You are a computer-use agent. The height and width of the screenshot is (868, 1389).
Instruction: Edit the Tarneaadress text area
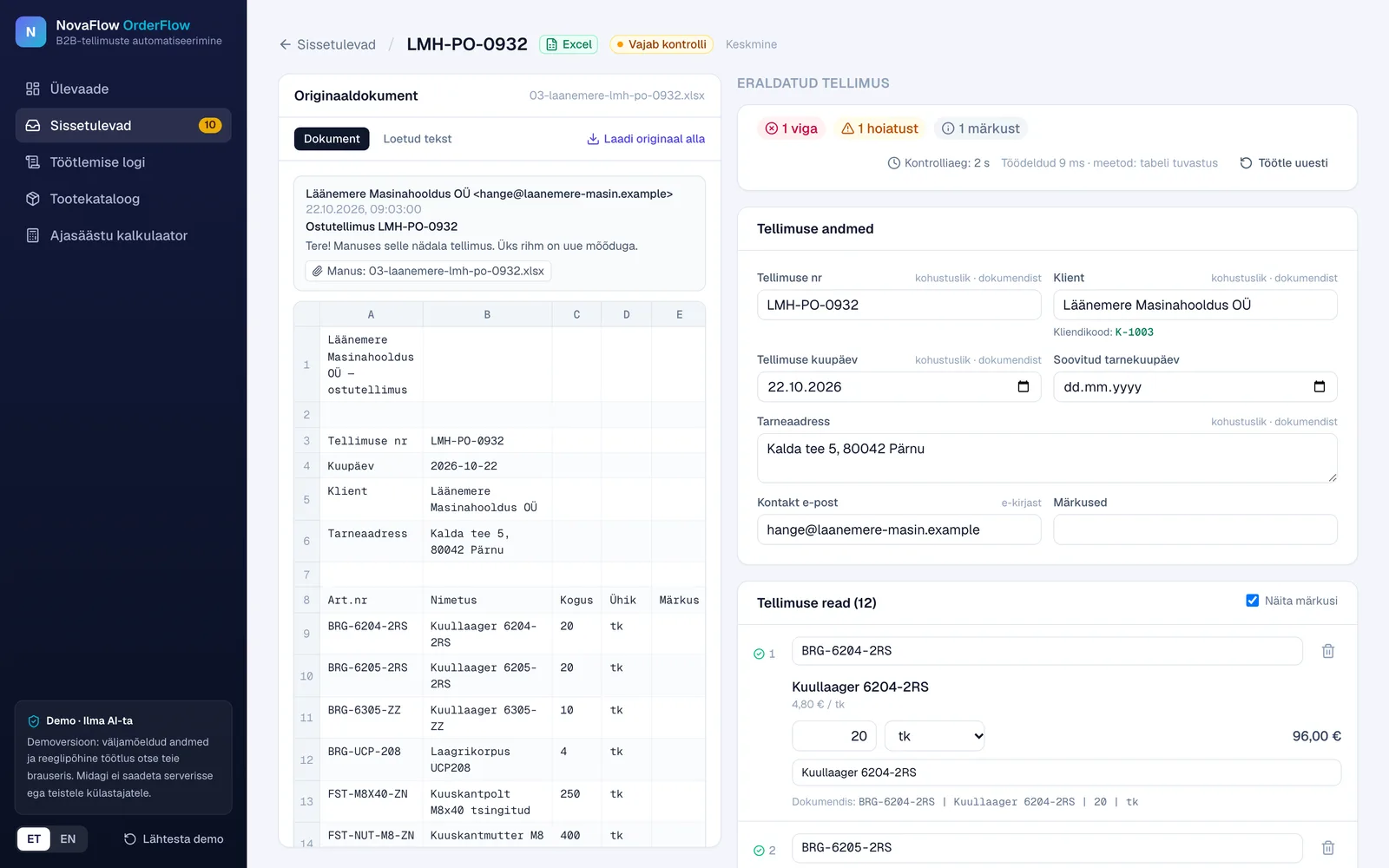[x=1047, y=458]
